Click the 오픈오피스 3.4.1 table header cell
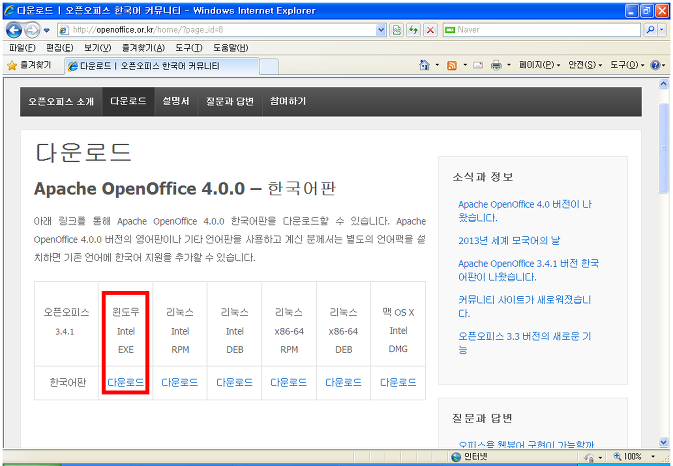This screenshot has width=673, height=466. (x=67, y=322)
